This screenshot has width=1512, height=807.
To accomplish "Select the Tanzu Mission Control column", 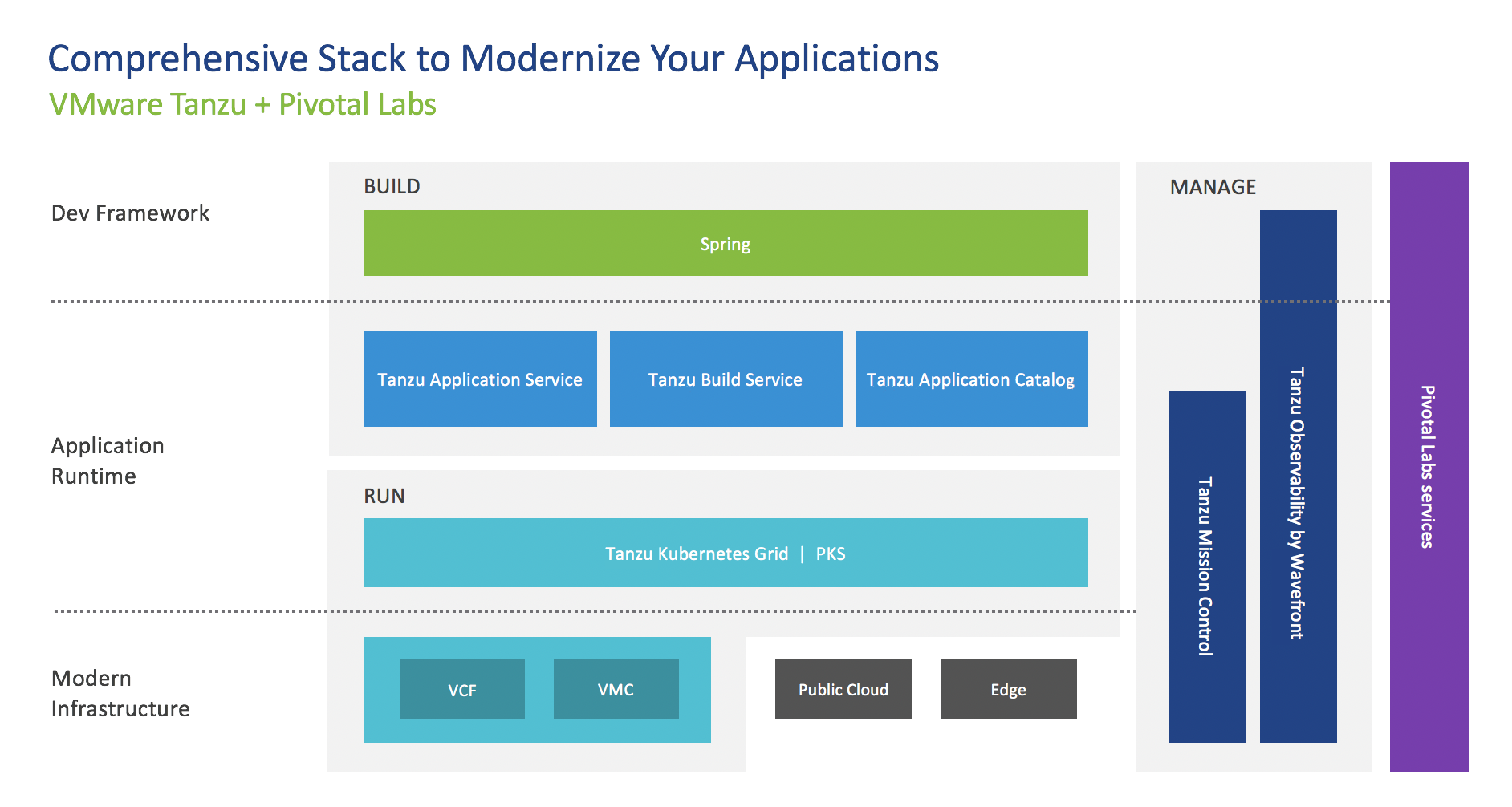I will tap(1207, 567).
